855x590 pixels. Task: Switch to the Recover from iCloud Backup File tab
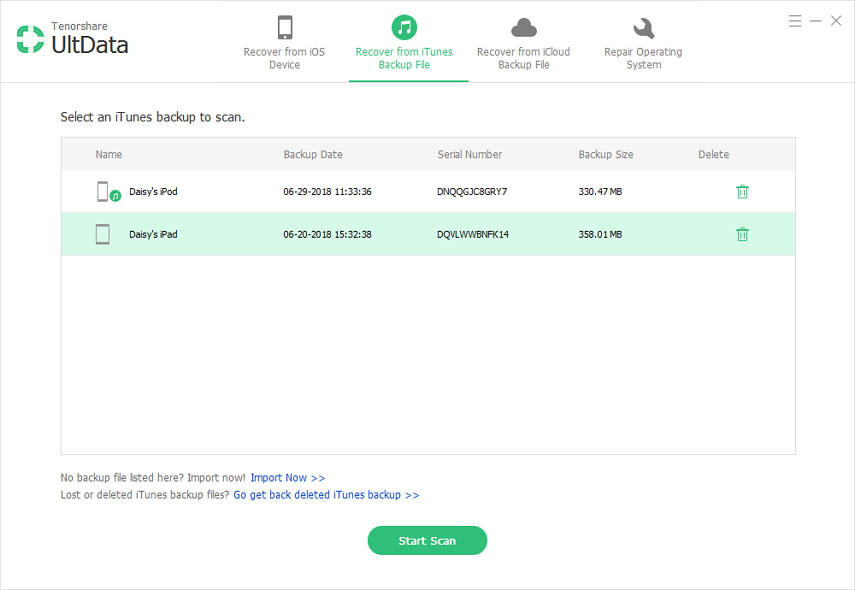[x=524, y=52]
